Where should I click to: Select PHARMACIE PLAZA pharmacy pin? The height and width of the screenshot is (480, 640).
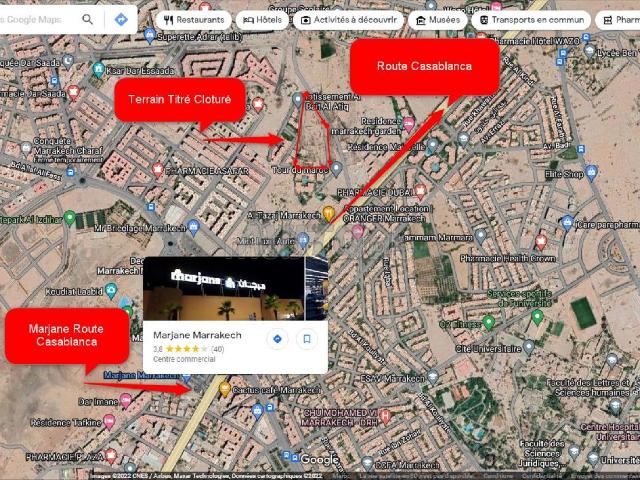click(x=111, y=456)
